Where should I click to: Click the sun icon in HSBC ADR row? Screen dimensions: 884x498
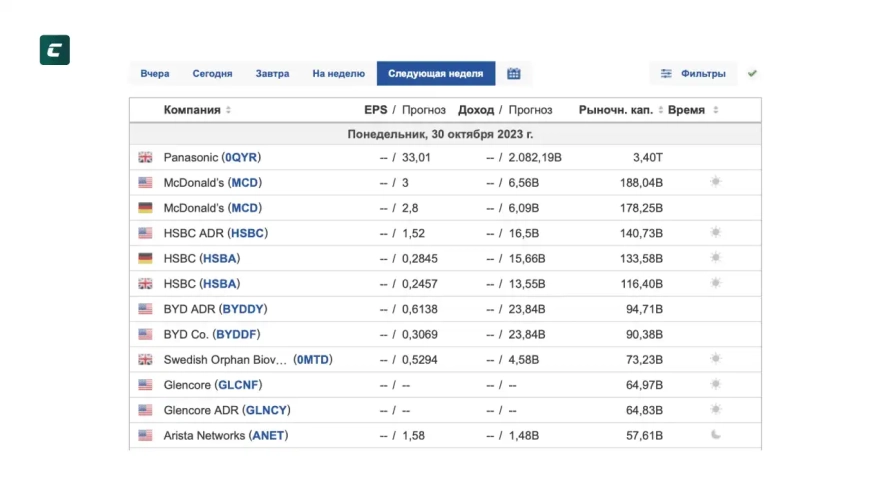715,233
